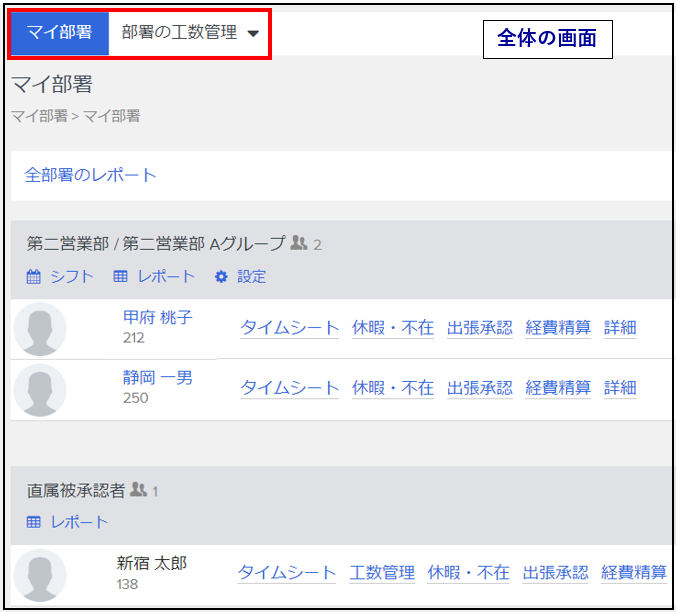Open 工数管理 for 新宿 太郎
Viewport: 676px width, 612px height.
tap(382, 573)
